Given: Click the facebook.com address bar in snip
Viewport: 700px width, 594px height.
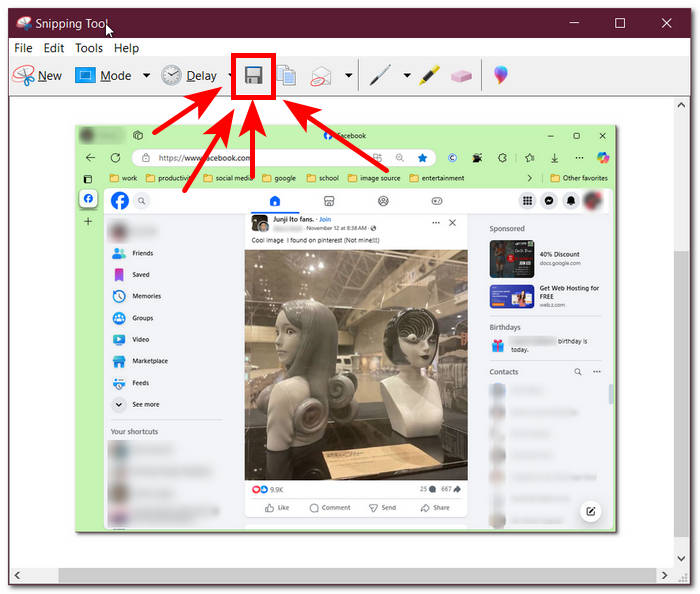Looking at the screenshot, I should point(283,158).
